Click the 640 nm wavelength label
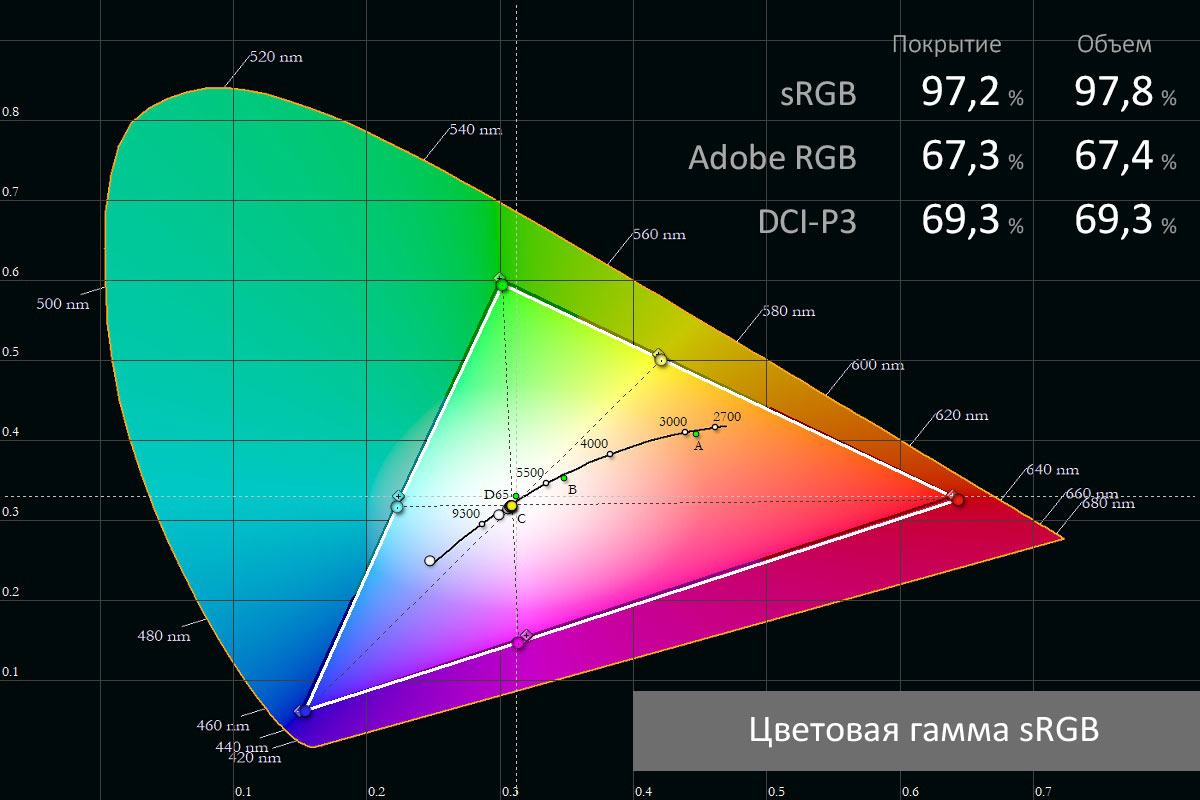 click(1052, 469)
